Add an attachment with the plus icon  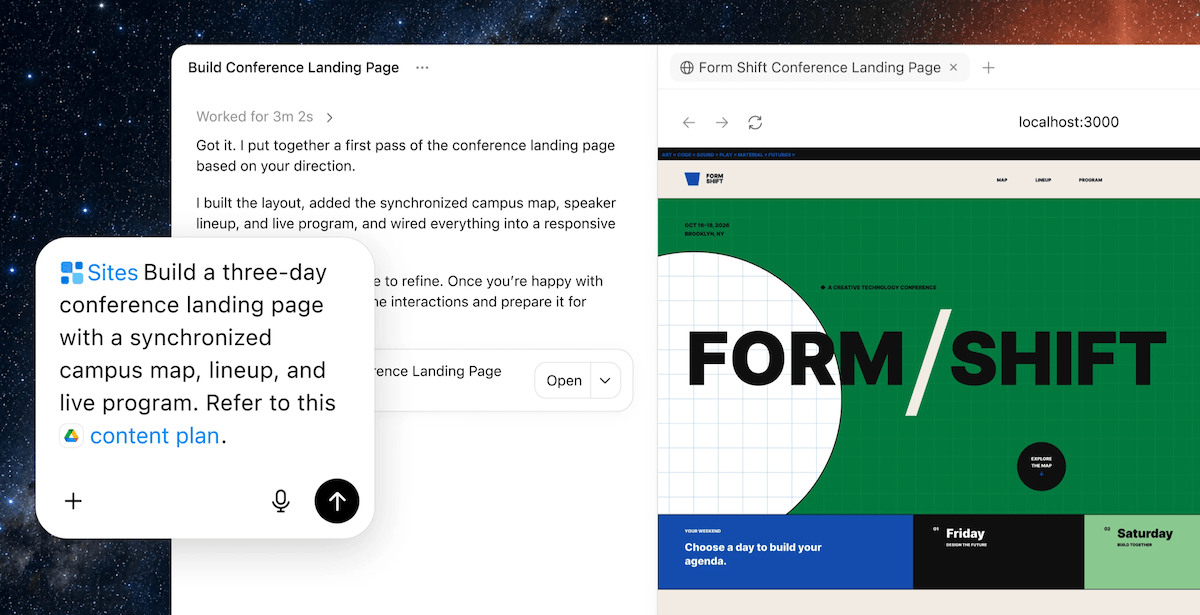click(x=73, y=501)
